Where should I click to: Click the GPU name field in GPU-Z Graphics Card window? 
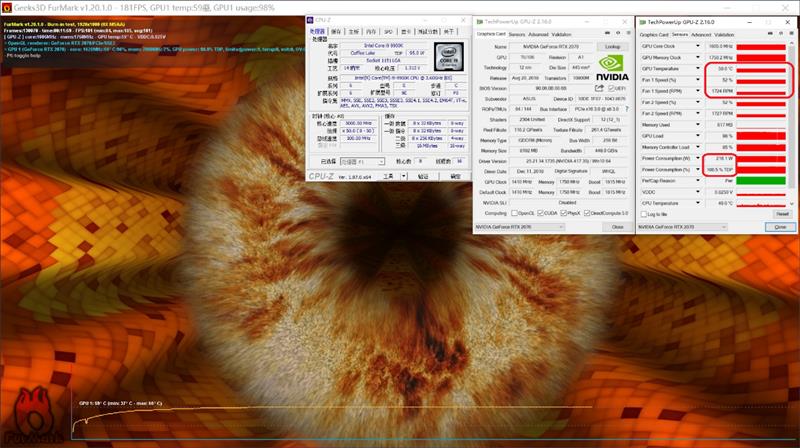551,46
